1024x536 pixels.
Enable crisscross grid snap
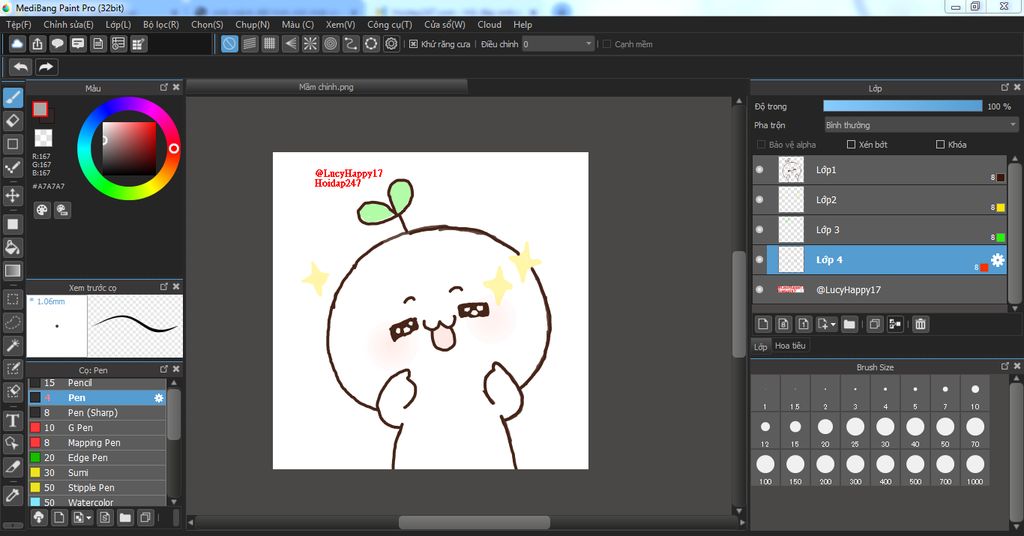coord(270,44)
